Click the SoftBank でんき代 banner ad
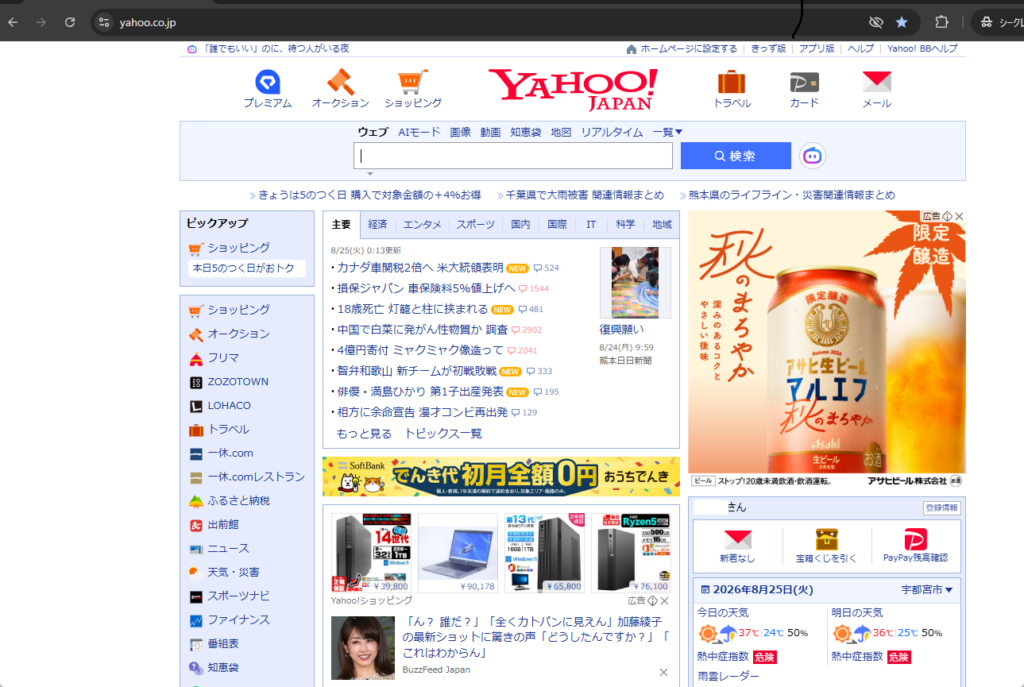Viewport: 1024px width, 687px height. [501, 477]
